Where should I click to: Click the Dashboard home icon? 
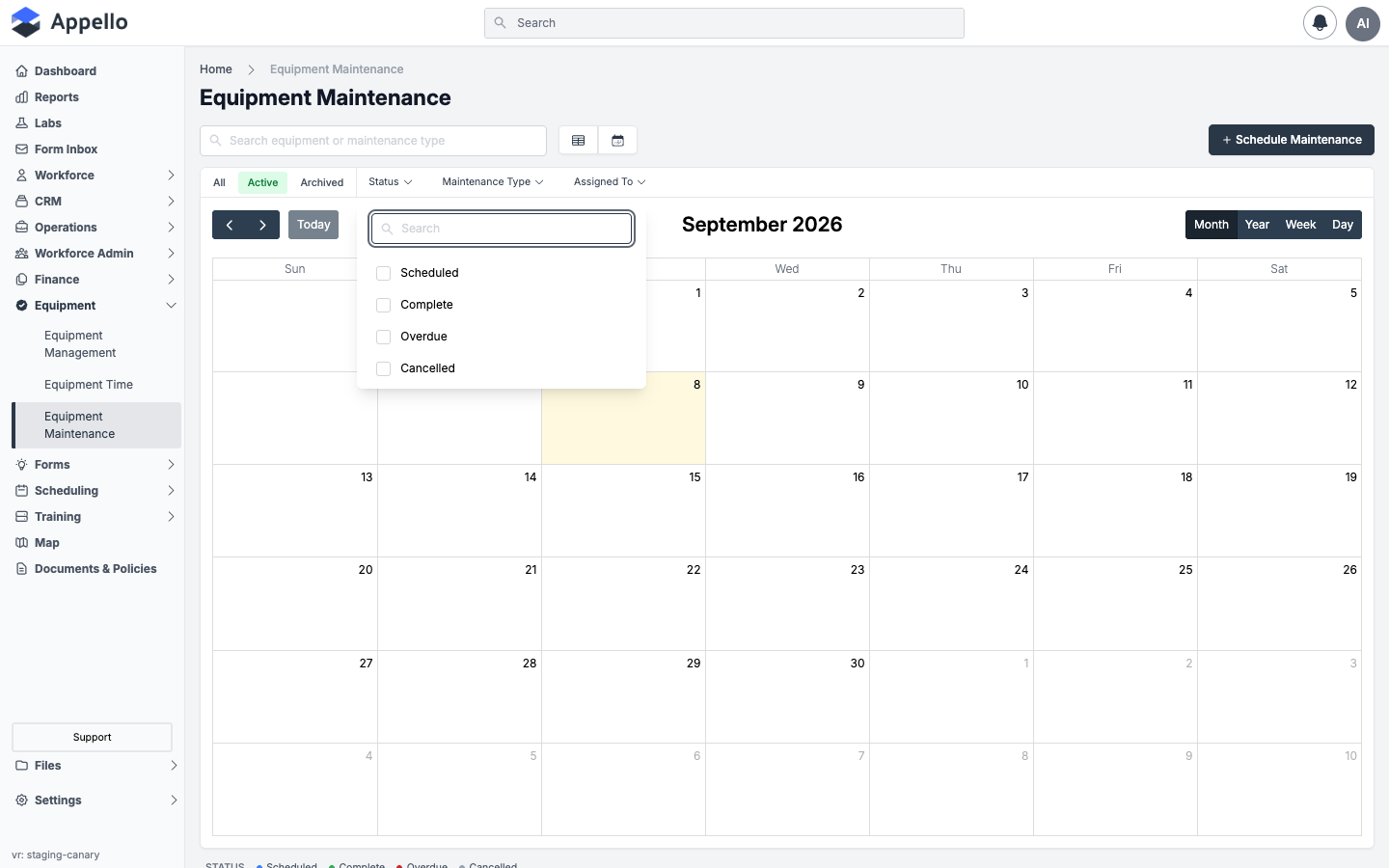[x=21, y=71]
